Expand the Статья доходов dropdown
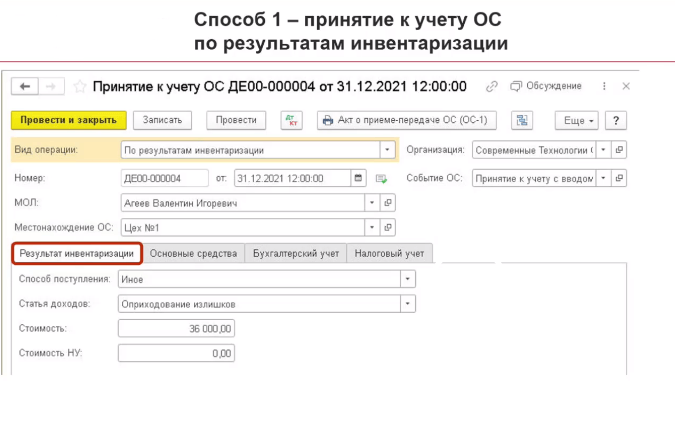This screenshot has width=675, height=435. pos(408,304)
